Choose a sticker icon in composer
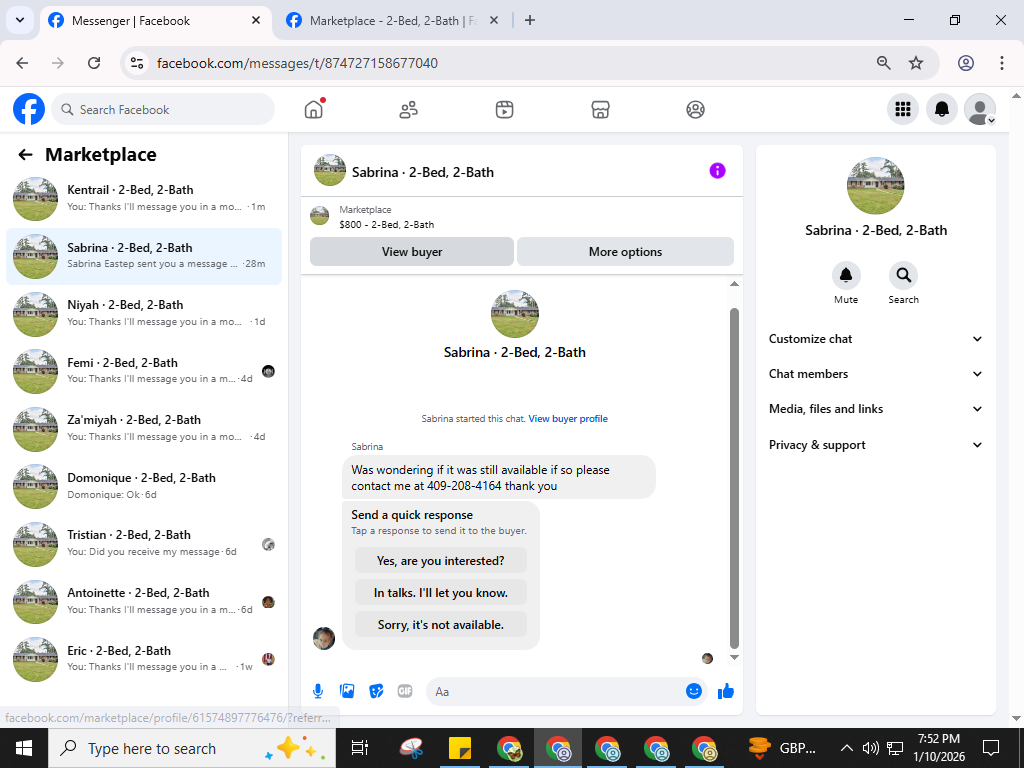Screen dimensions: 1024x768 tap(376, 691)
